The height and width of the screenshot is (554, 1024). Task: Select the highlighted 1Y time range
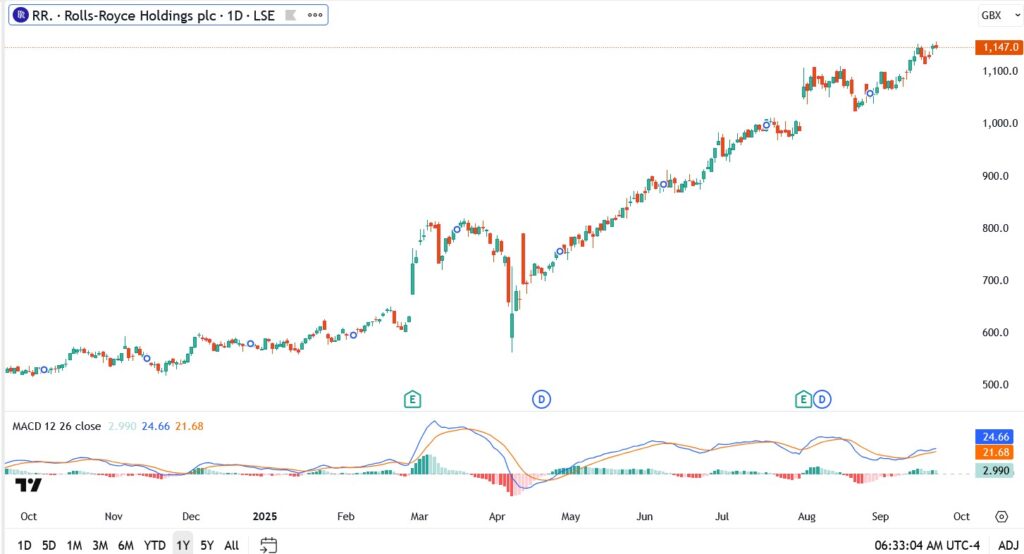(x=183, y=545)
